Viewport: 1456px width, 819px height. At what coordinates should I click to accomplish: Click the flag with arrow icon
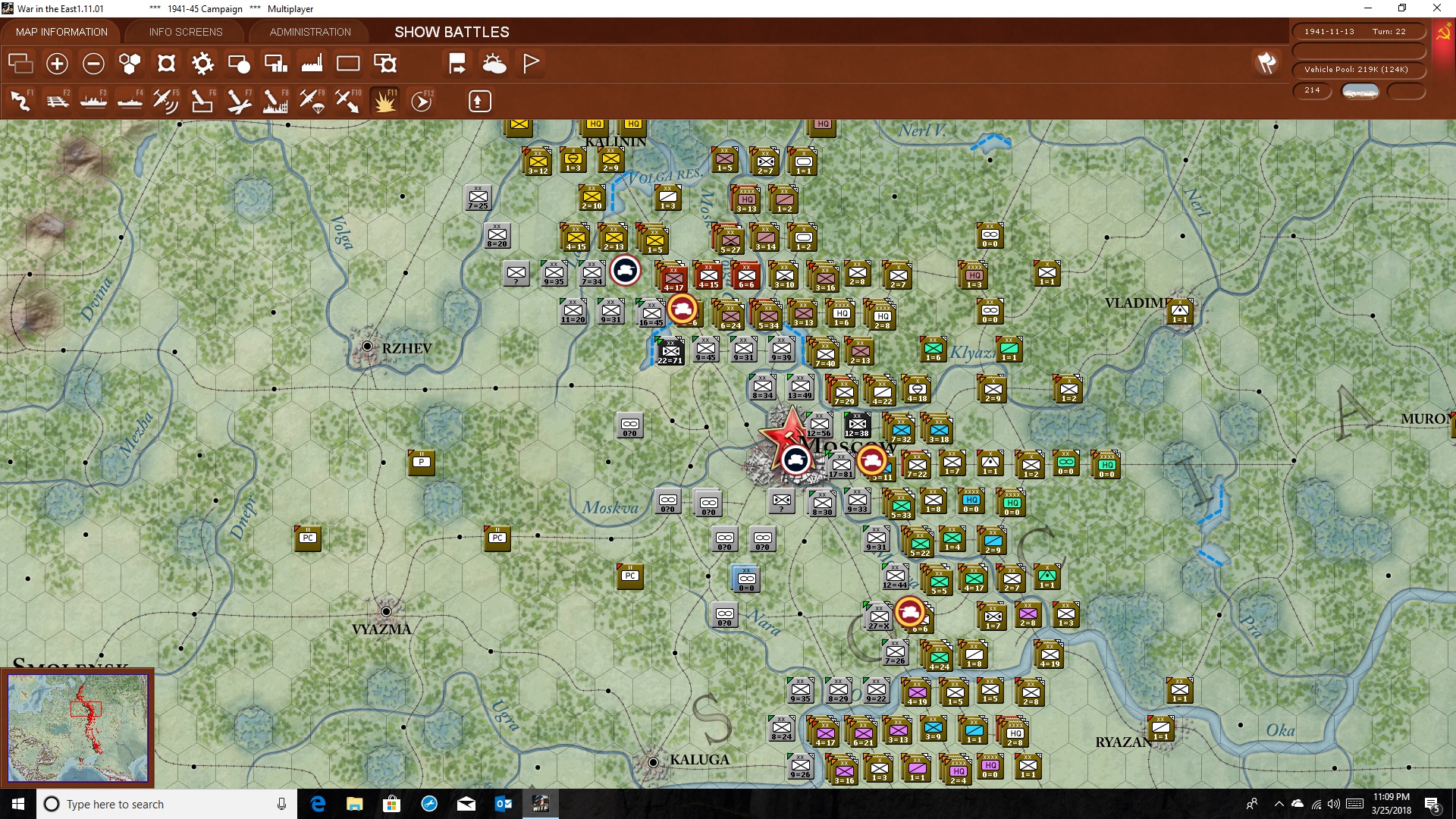(x=457, y=64)
